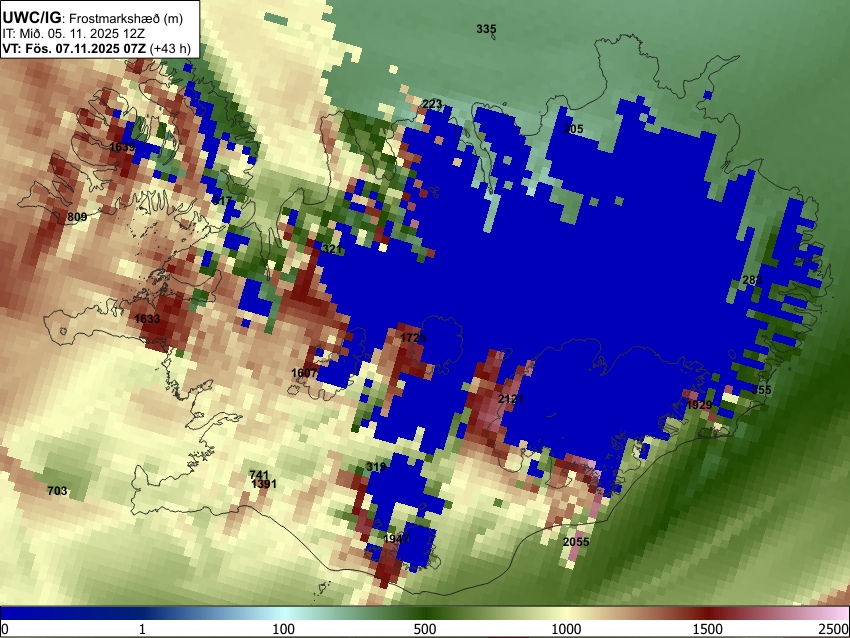Click the colorbar tick label '1'
Viewport: 850px width, 638px height.
tap(142, 629)
